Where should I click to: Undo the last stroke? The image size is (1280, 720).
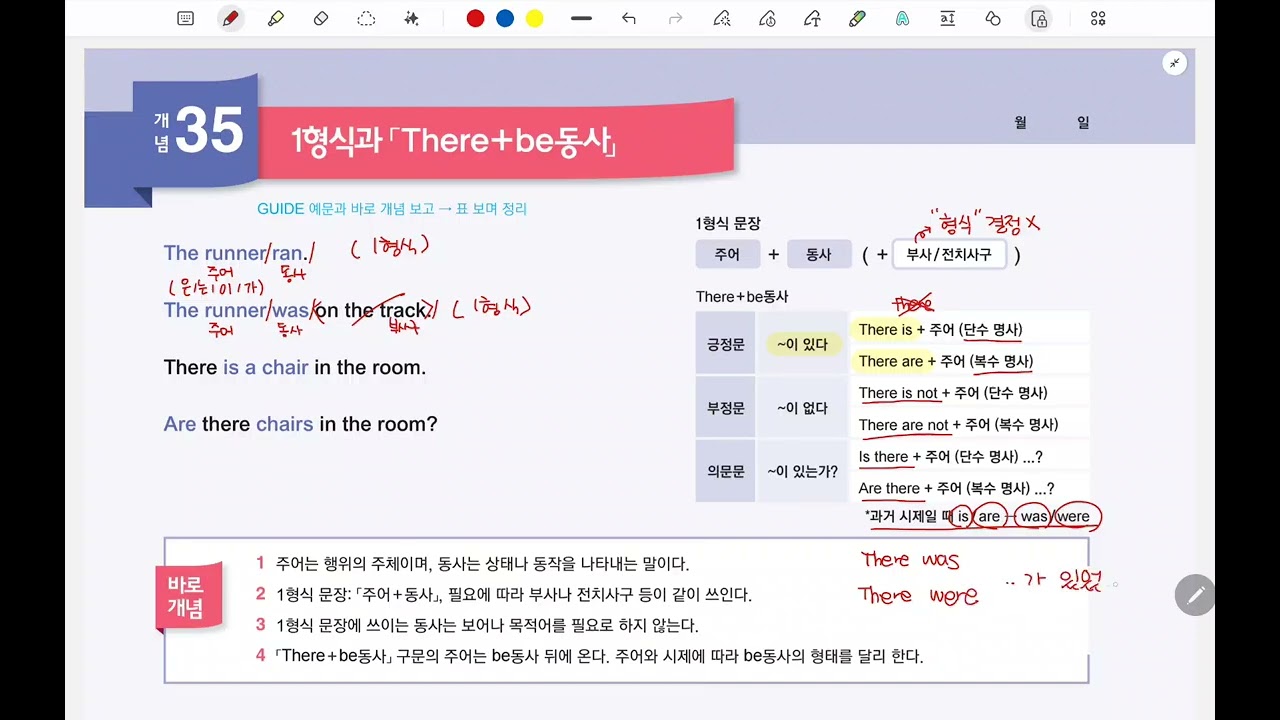[628, 18]
